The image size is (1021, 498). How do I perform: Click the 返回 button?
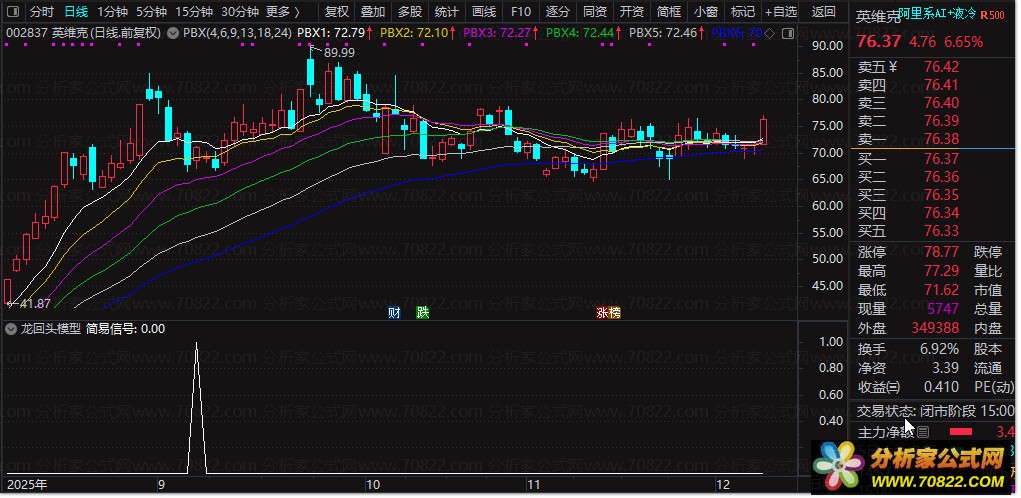click(x=823, y=12)
